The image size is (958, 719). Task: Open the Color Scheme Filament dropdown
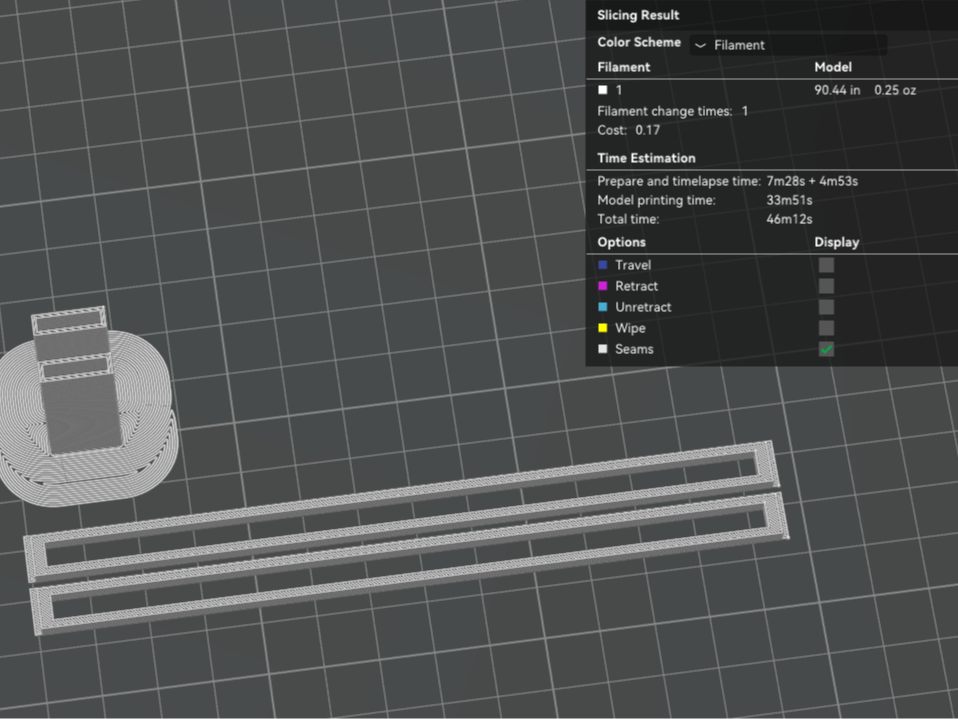tap(788, 45)
